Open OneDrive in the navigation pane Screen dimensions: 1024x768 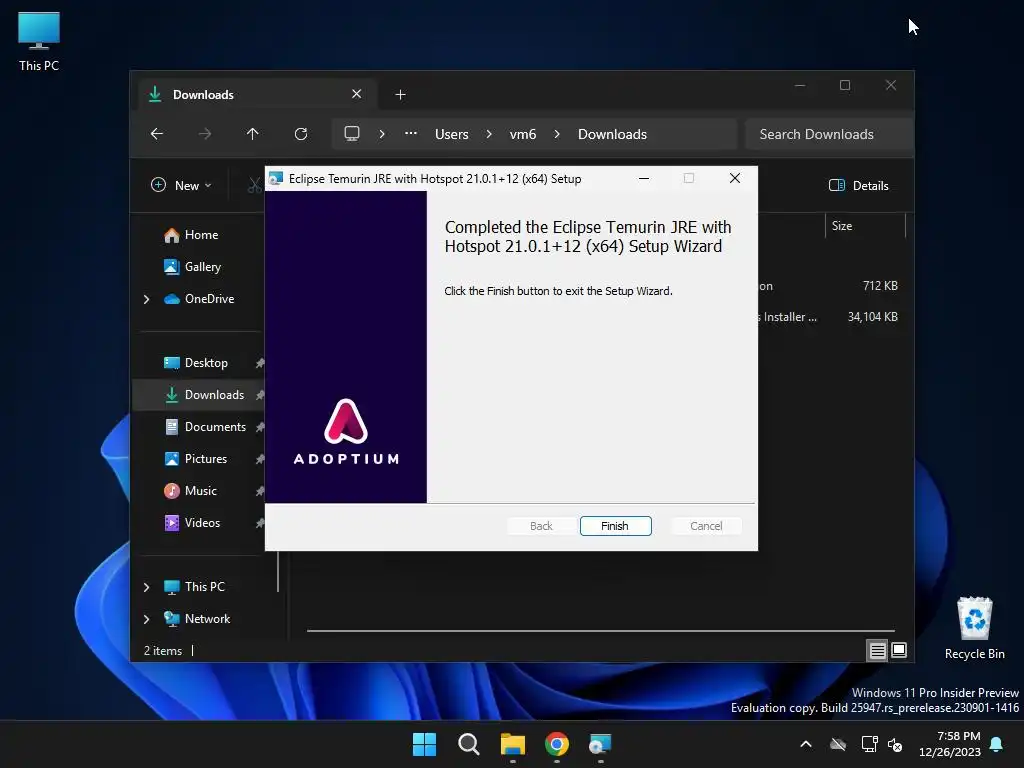pos(209,298)
